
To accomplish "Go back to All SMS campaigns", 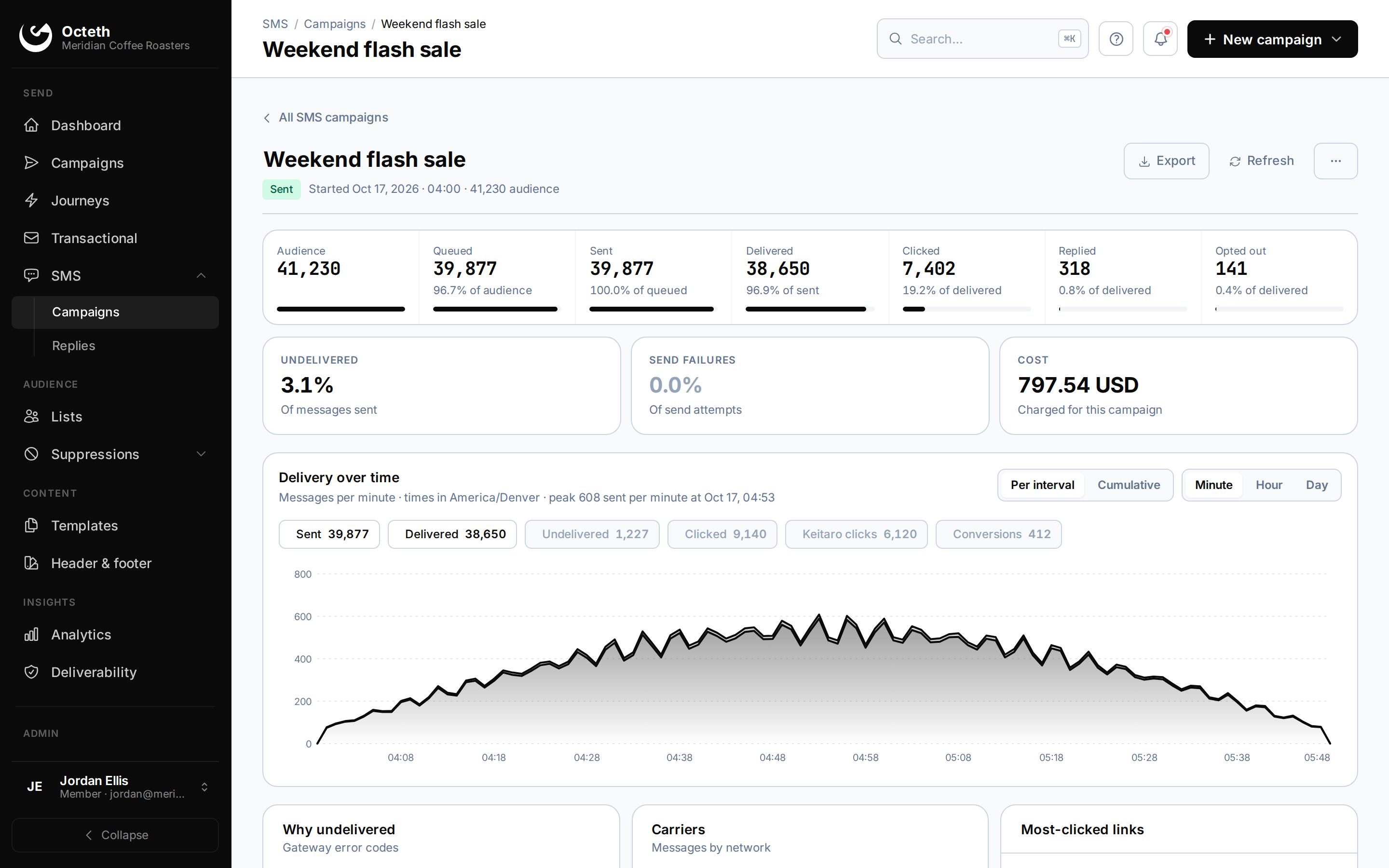I will coord(326,118).
